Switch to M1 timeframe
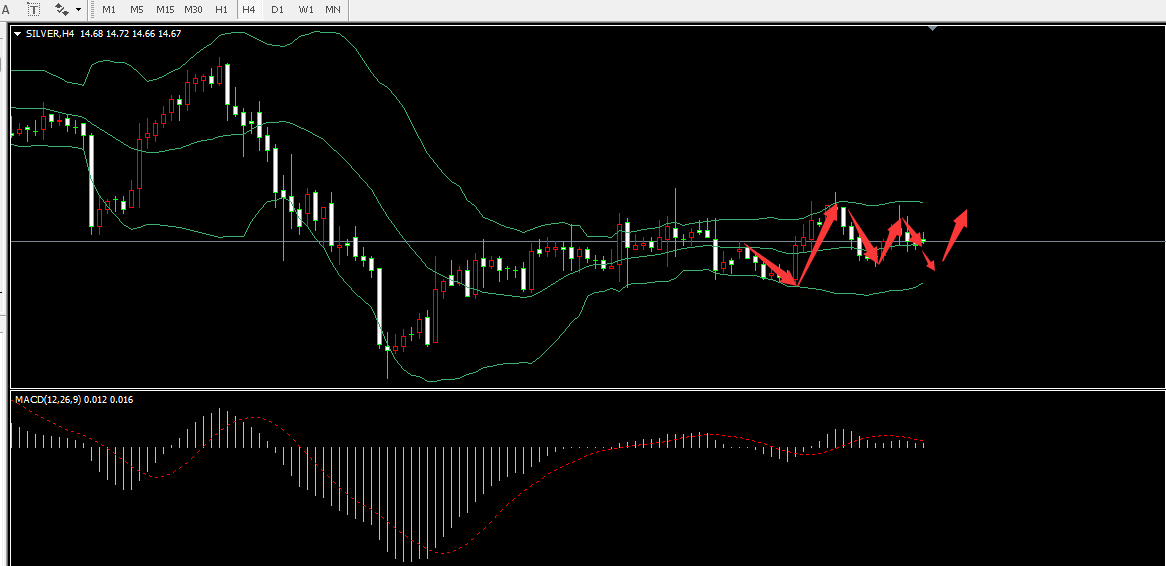The height and width of the screenshot is (566, 1166). point(109,9)
